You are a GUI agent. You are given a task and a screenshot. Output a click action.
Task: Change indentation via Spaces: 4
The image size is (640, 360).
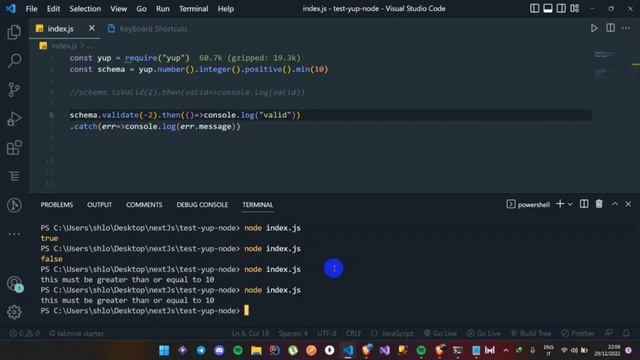point(293,333)
